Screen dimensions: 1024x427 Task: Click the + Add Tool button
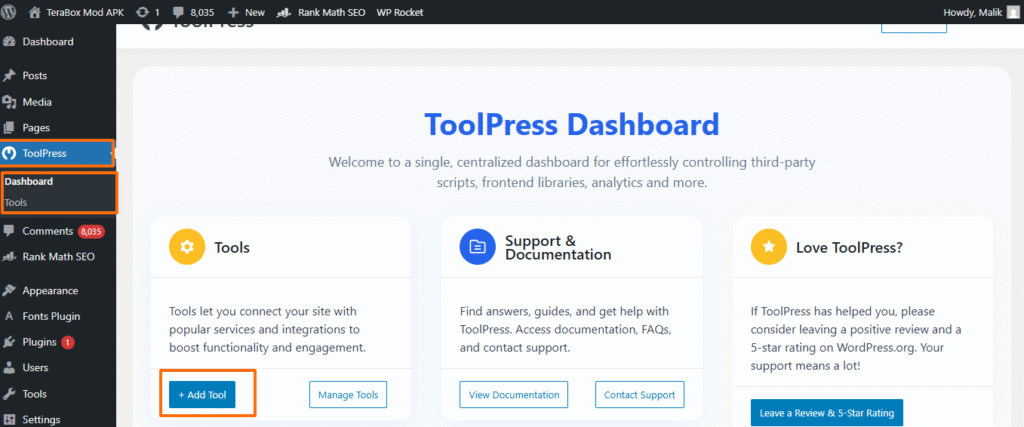pyautogui.click(x=202, y=395)
